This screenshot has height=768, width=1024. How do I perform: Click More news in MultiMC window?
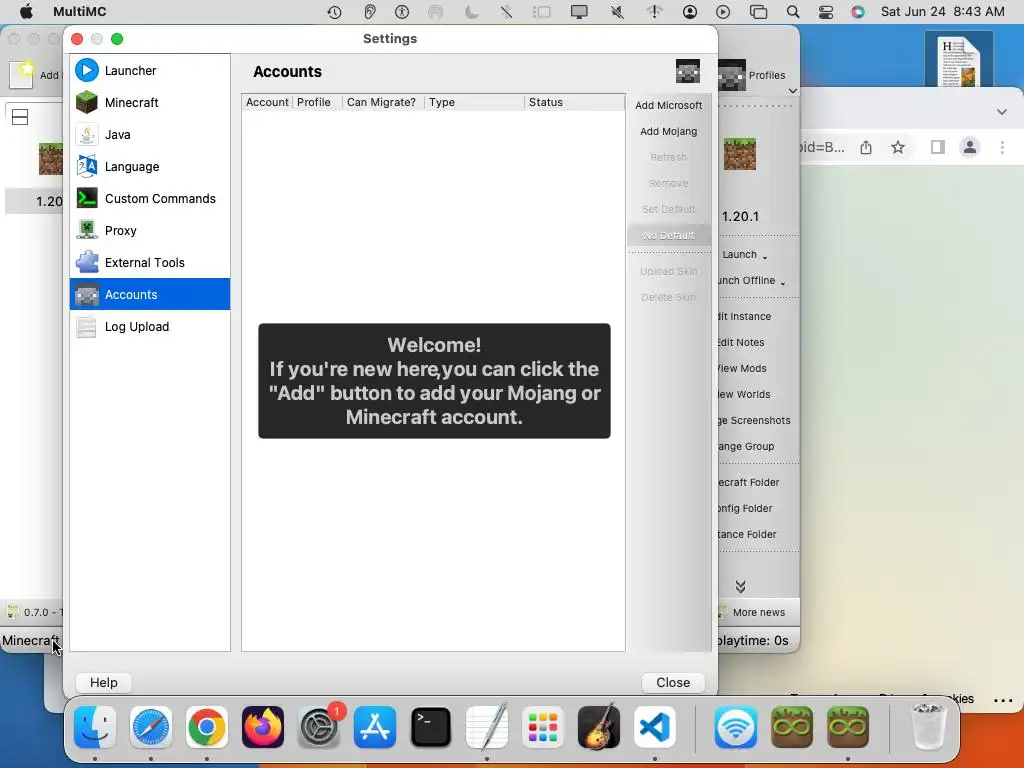point(758,613)
